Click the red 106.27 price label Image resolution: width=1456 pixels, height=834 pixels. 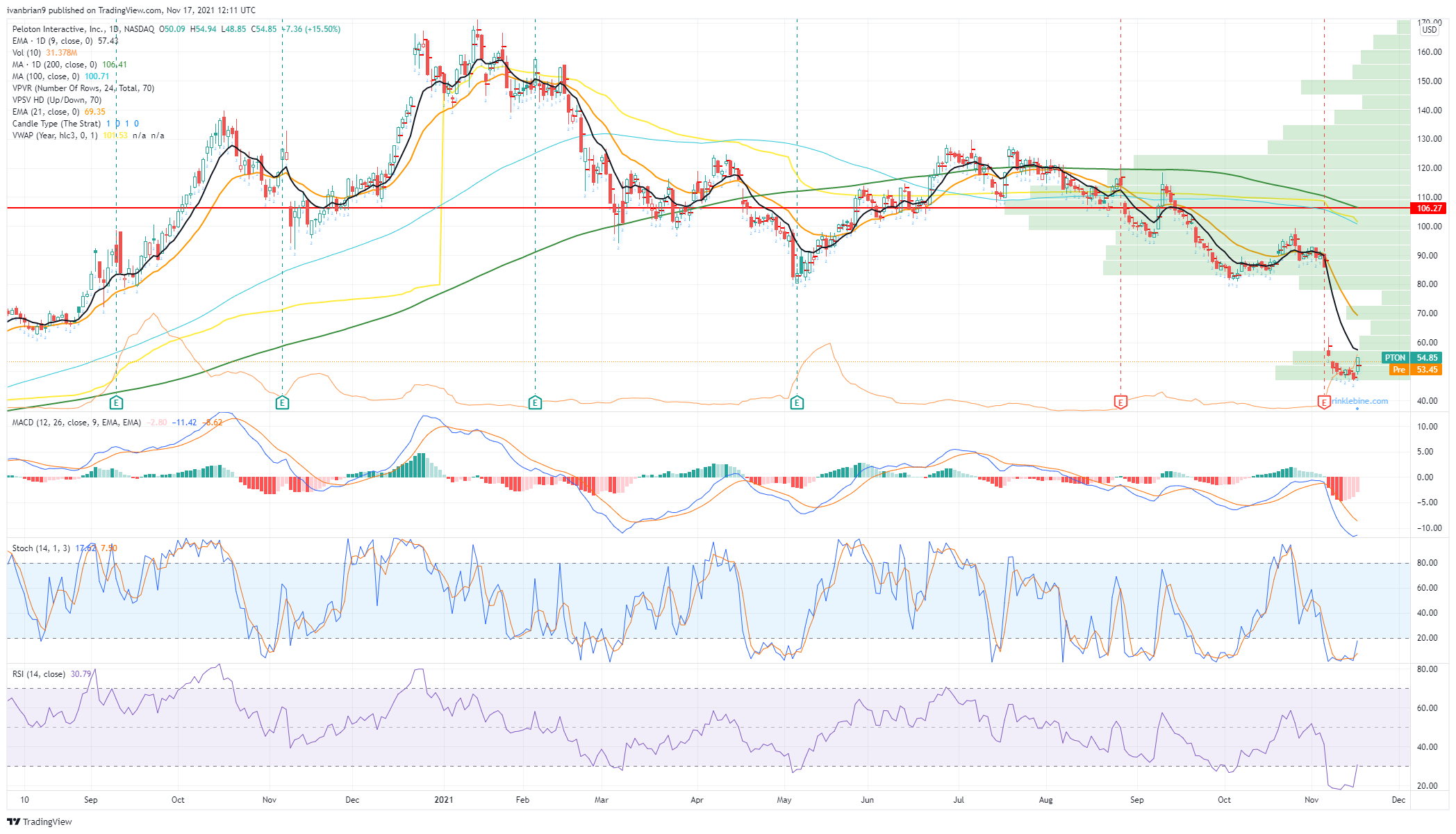pos(1429,208)
